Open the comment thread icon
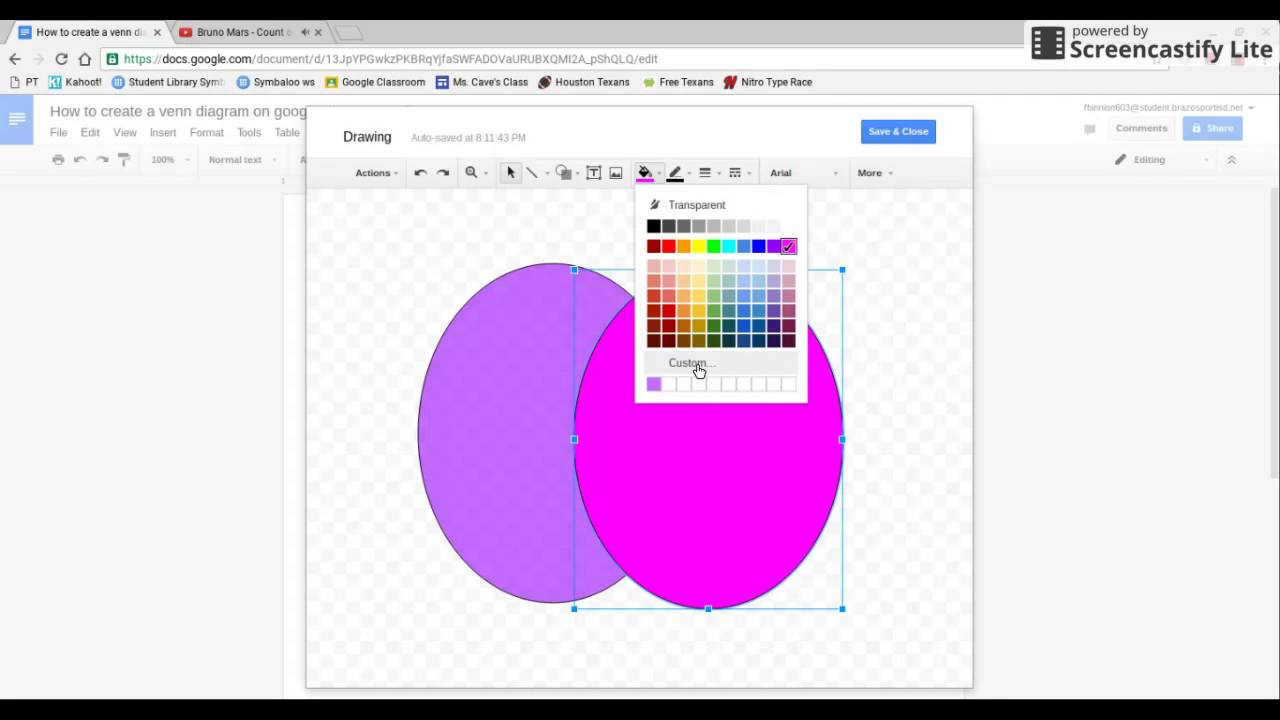The height and width of the screenshot is (720, 1280). pyautogui.click(x=1090, y=129)
